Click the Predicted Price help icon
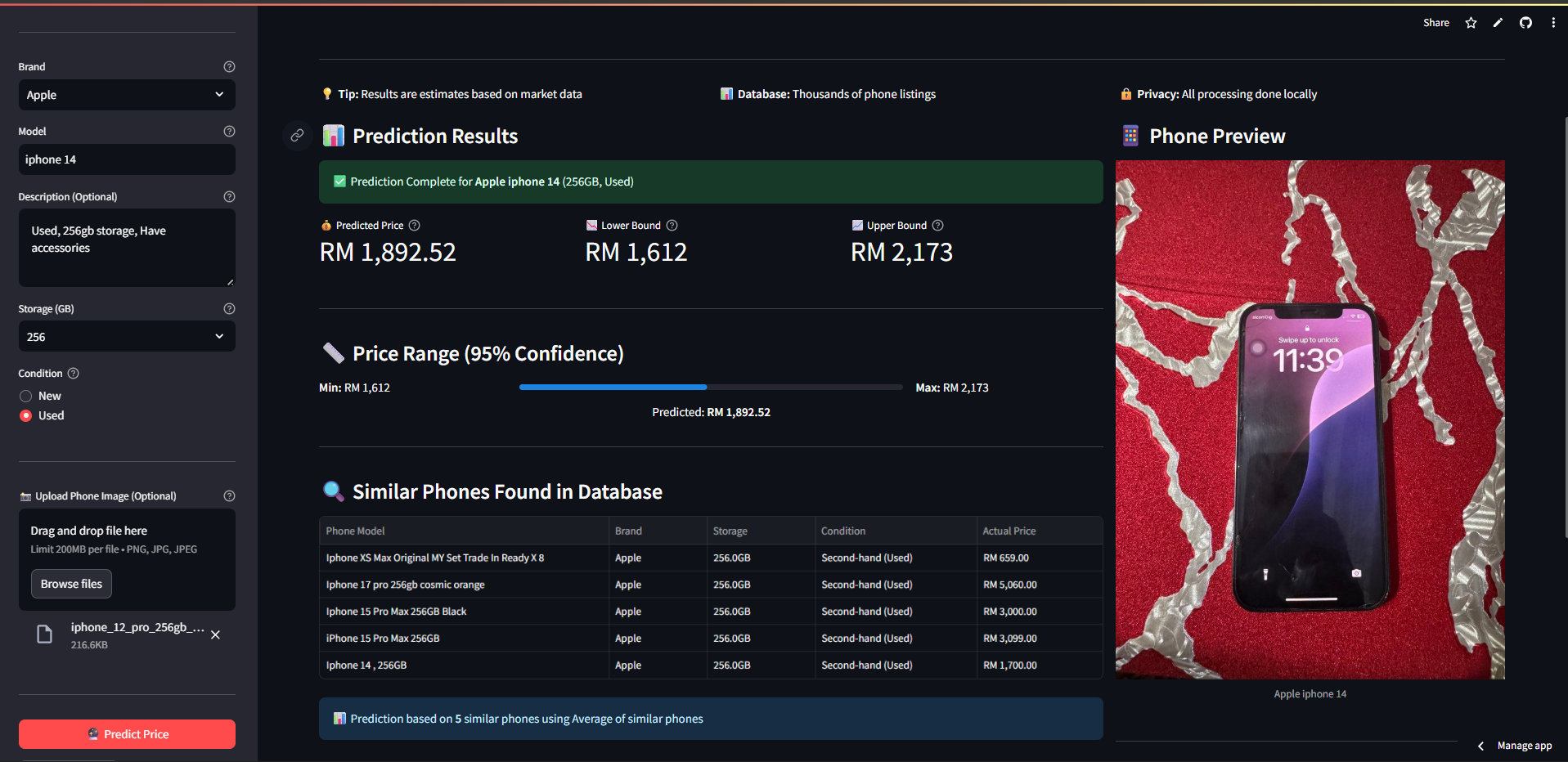This screenshot has height=762, width=1568. [415, 226]
